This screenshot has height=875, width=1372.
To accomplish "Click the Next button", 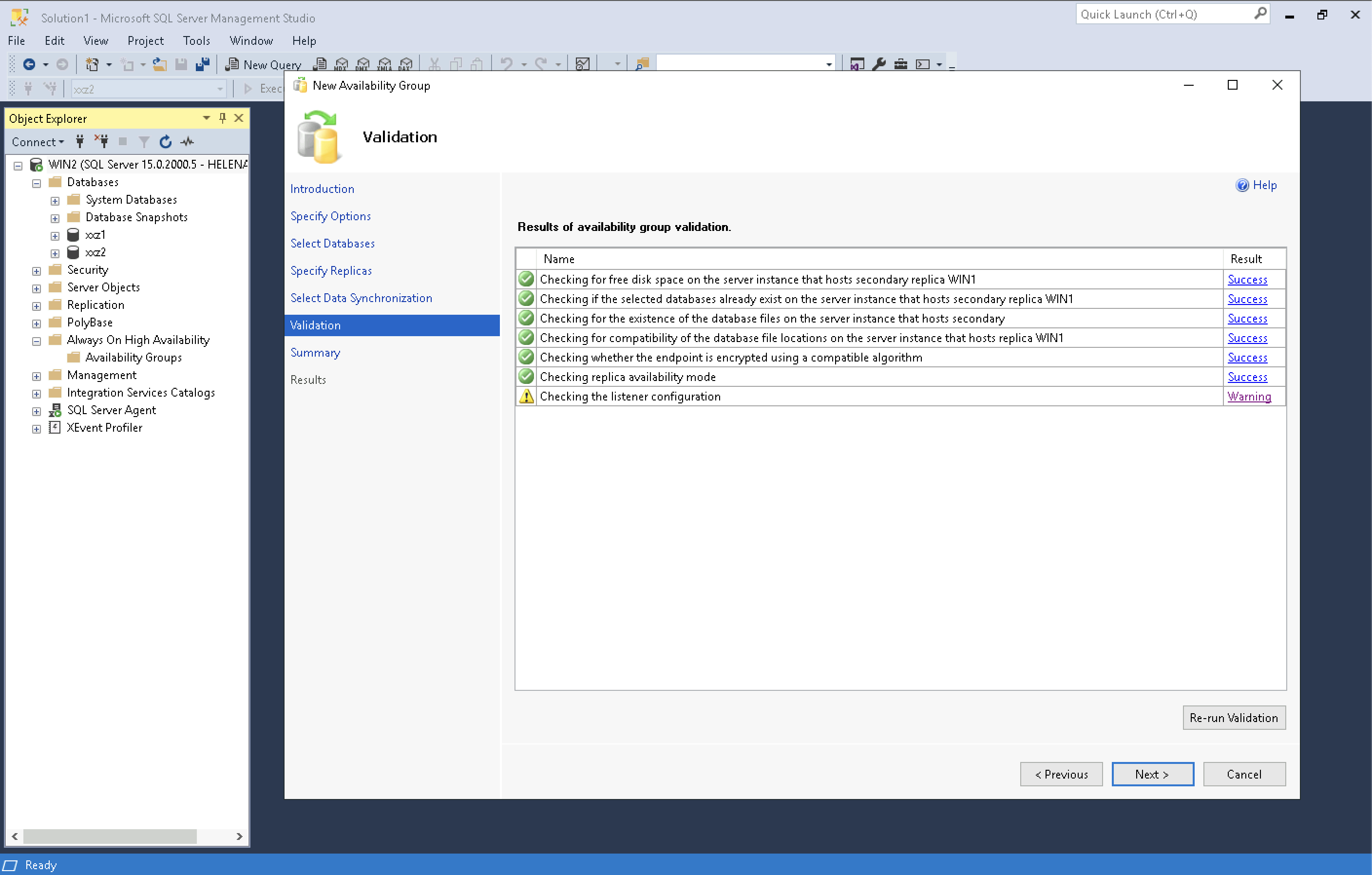I will (x=1152, y=774).
